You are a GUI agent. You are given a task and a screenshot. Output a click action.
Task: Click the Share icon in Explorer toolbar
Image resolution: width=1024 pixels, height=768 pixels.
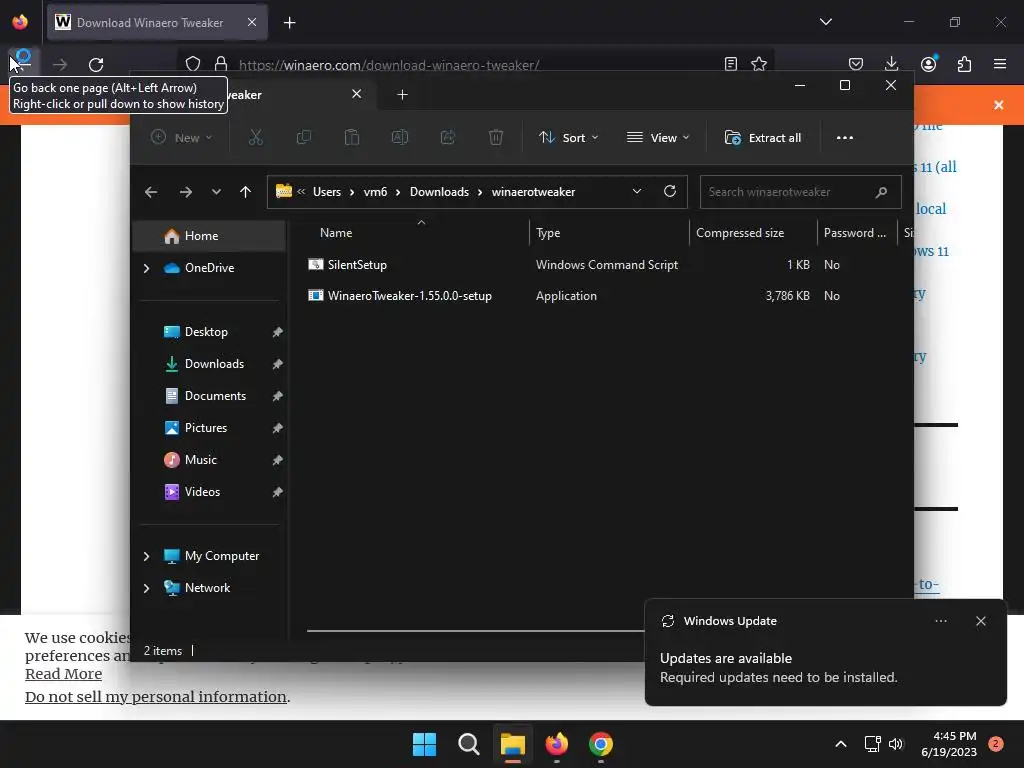coord(448,138)
